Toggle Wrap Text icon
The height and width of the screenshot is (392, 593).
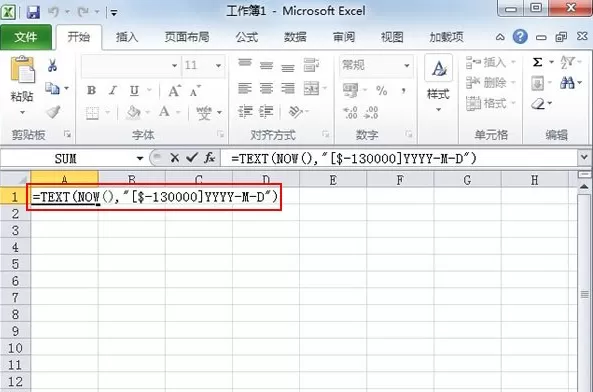[x=311, y=65]
